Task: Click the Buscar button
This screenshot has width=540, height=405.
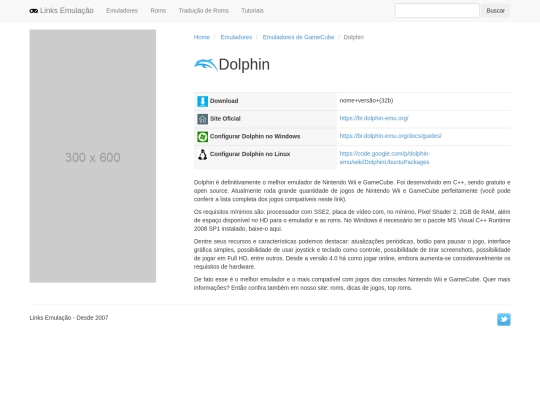Action: pos(496,11)
